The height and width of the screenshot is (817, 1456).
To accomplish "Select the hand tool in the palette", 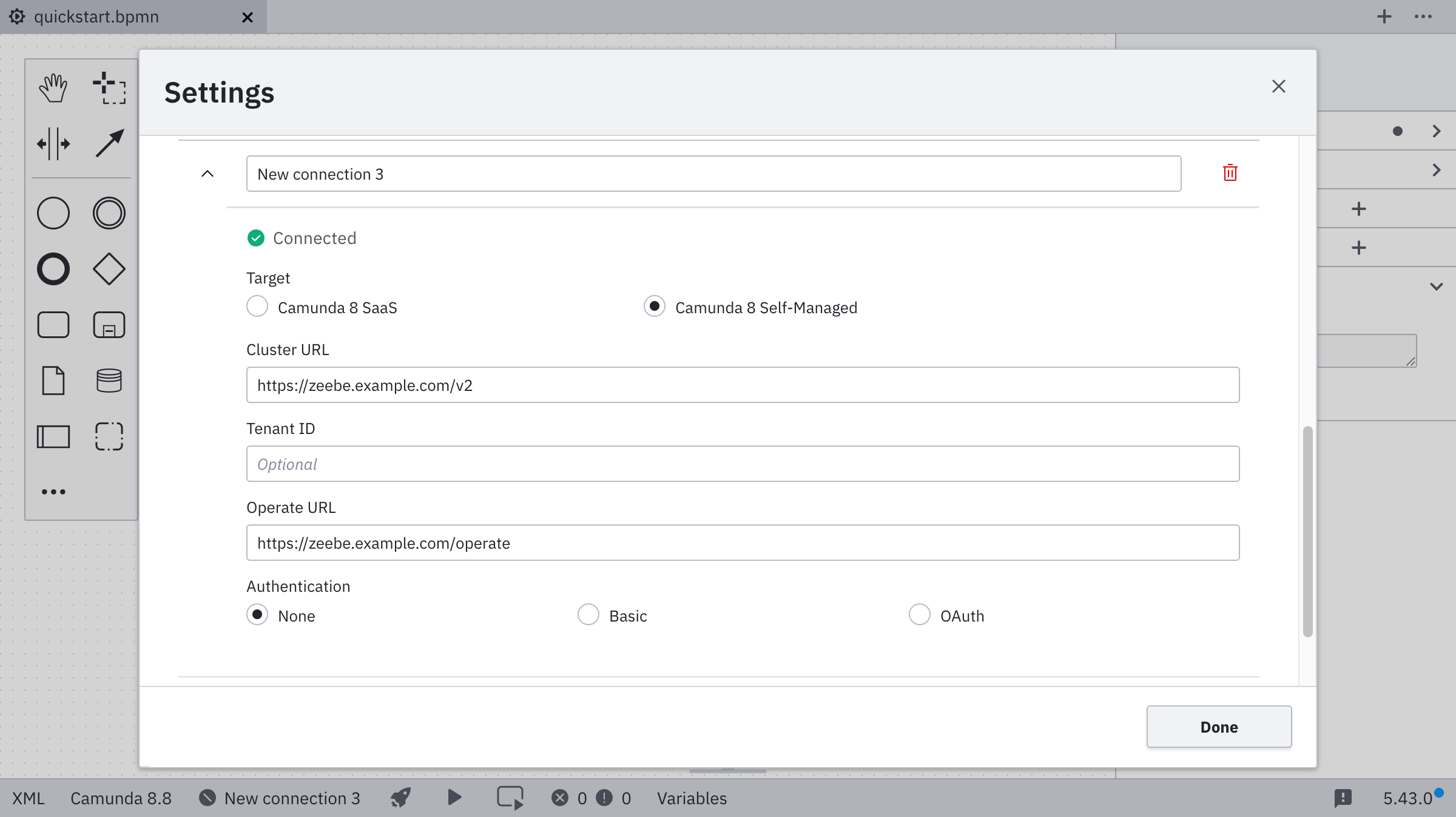I will coord(53,87).
